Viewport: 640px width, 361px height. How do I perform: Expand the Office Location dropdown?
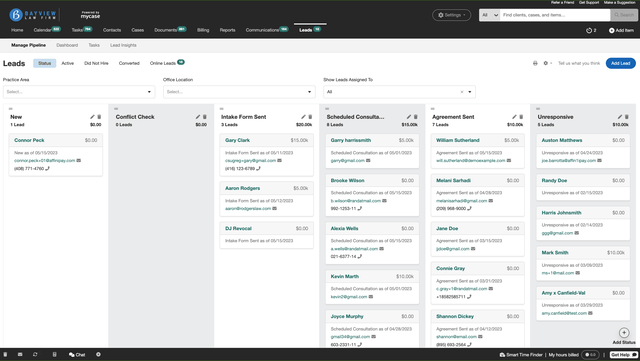pos(239,92)
